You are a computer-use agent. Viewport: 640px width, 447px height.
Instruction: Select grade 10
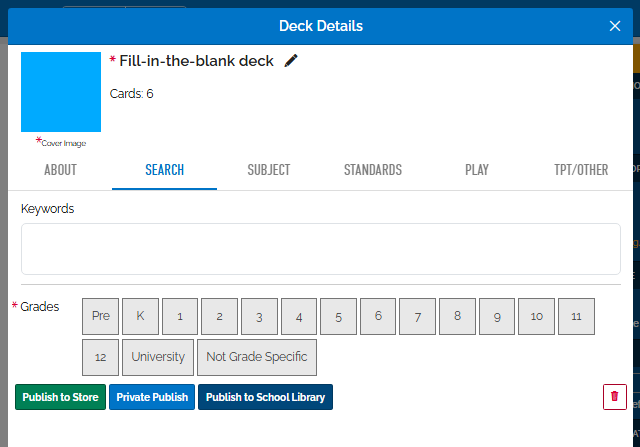click(536, 316)
